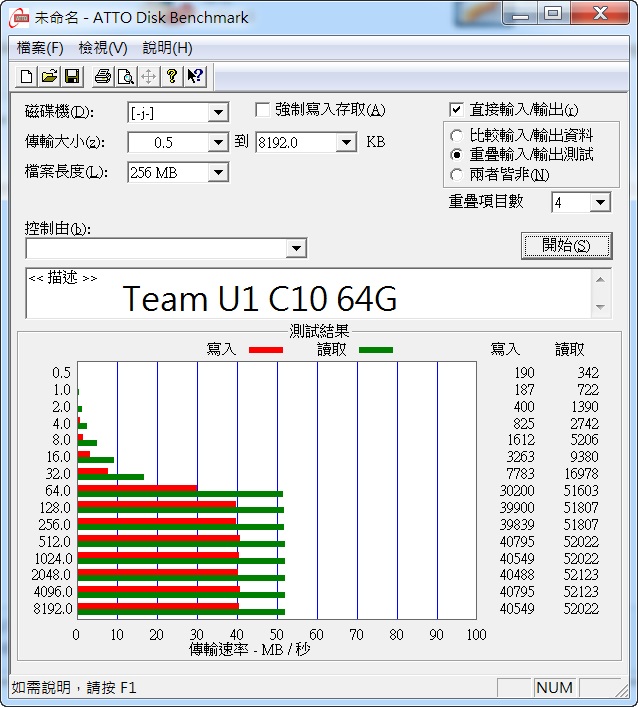
Task: Click the read value 342
Action: pos(588,373)
